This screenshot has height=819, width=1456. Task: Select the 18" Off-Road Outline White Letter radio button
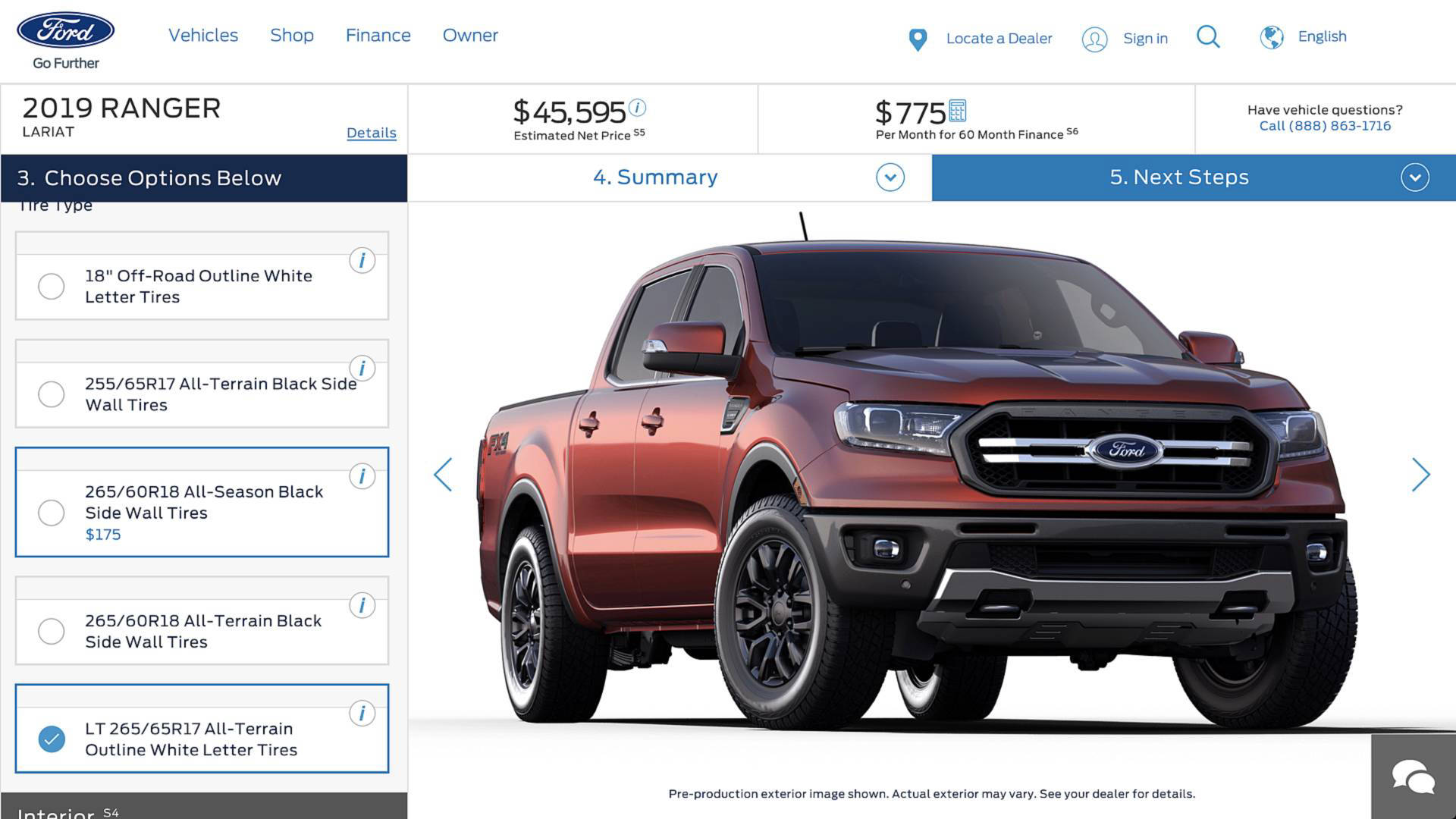point(51,286)
